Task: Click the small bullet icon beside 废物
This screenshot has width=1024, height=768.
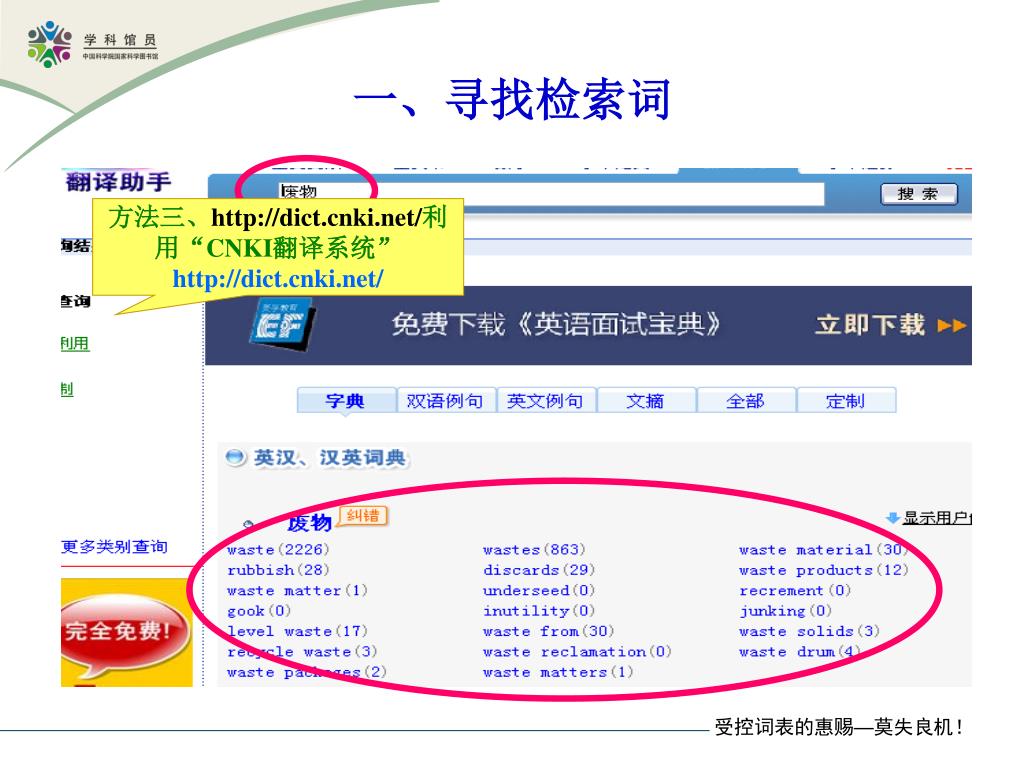Action: pos(248,524)
